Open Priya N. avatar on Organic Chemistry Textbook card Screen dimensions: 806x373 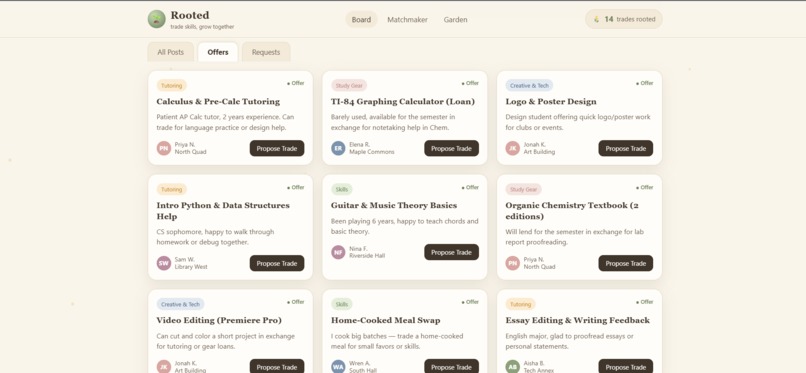pyautogui.click(x=512, y=263)
